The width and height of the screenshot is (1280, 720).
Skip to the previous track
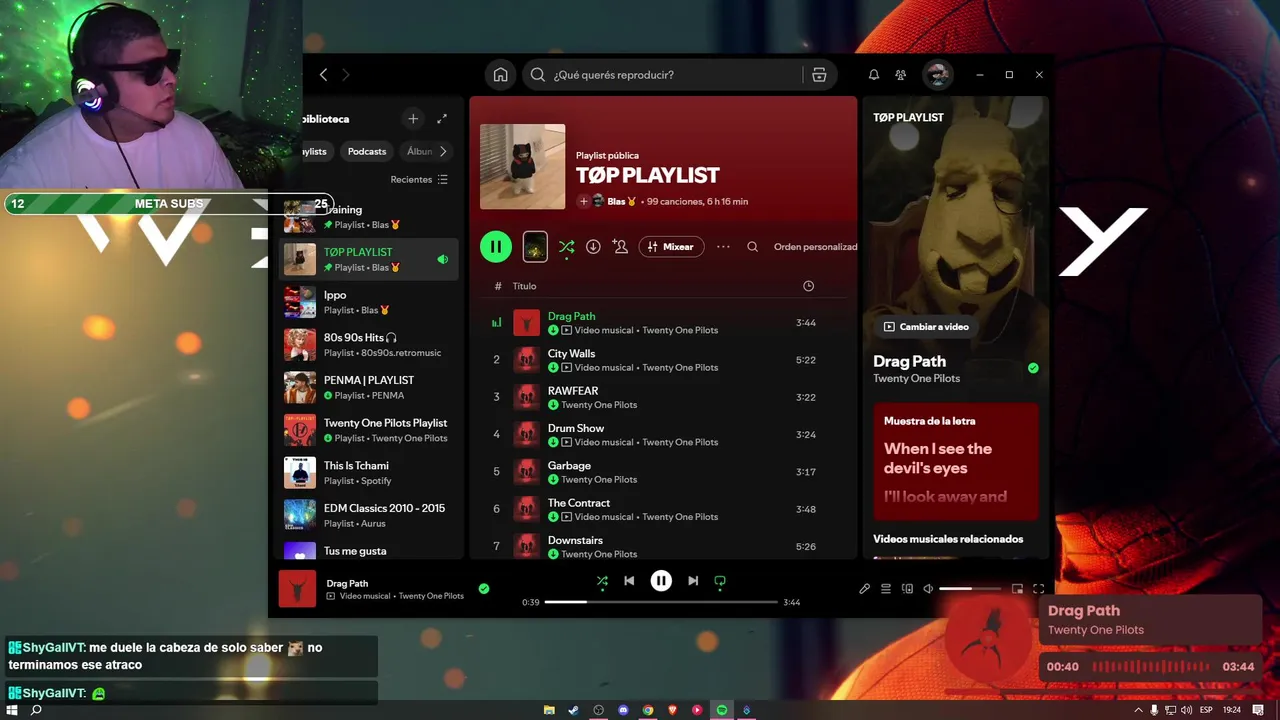click(629, 581)
